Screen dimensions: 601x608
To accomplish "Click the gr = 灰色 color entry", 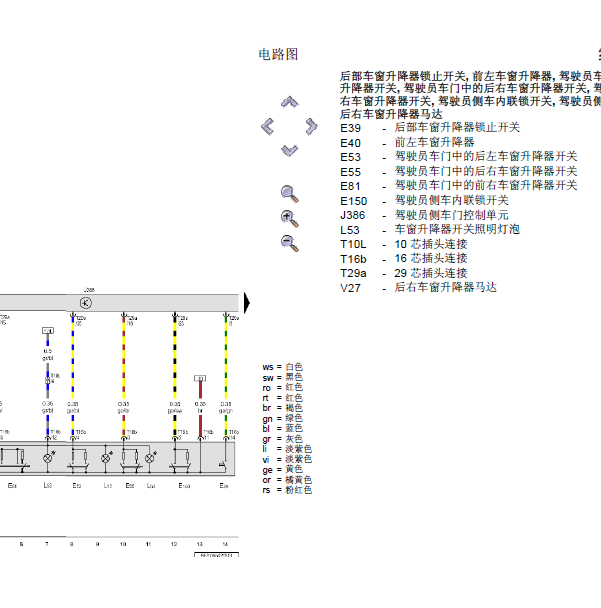I will pos(283,439).
